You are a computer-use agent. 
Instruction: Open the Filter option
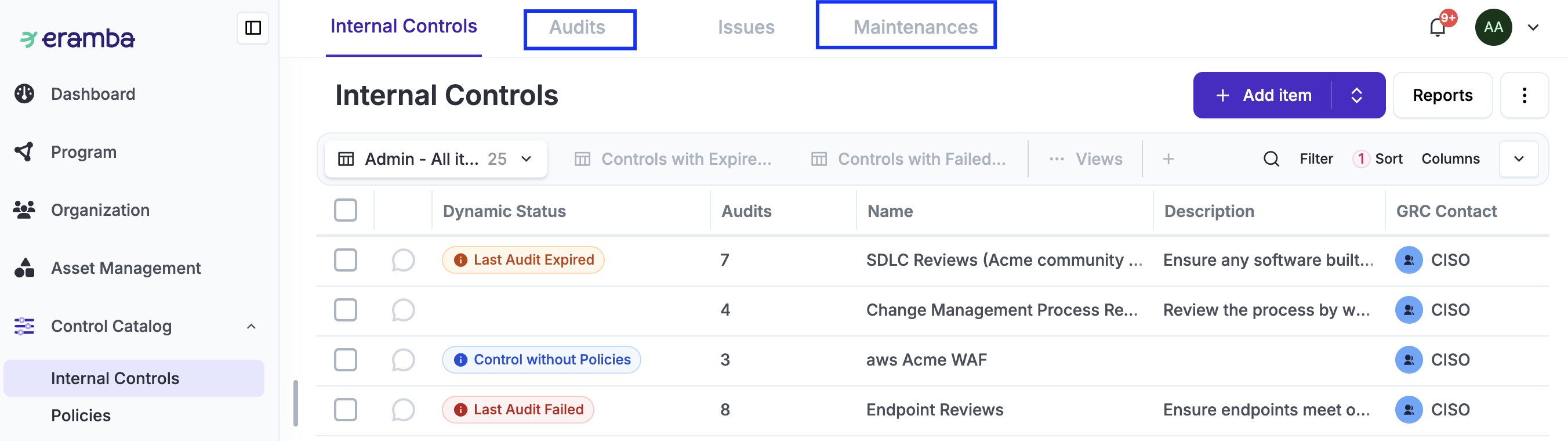[1316, 159]
